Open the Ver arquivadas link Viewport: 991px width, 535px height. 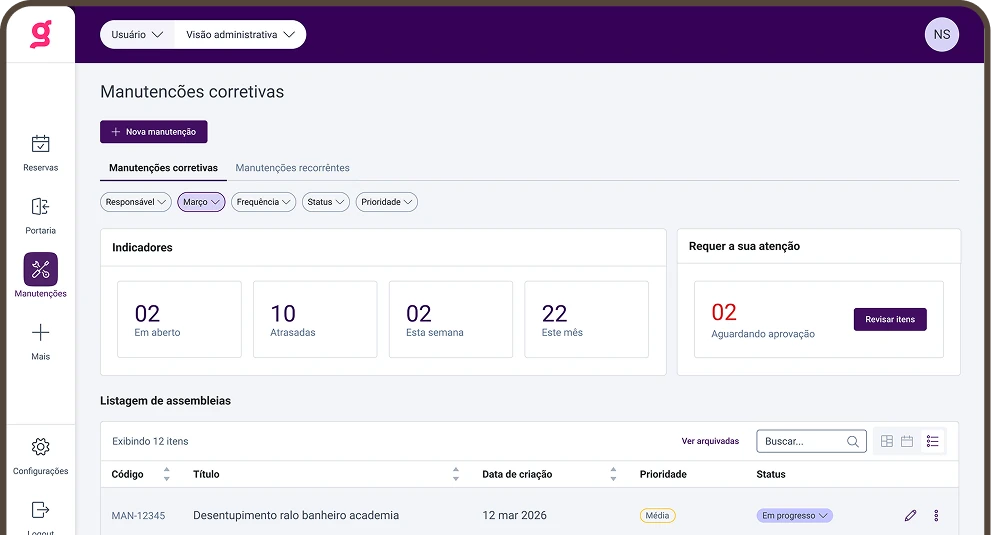point(710,441)
